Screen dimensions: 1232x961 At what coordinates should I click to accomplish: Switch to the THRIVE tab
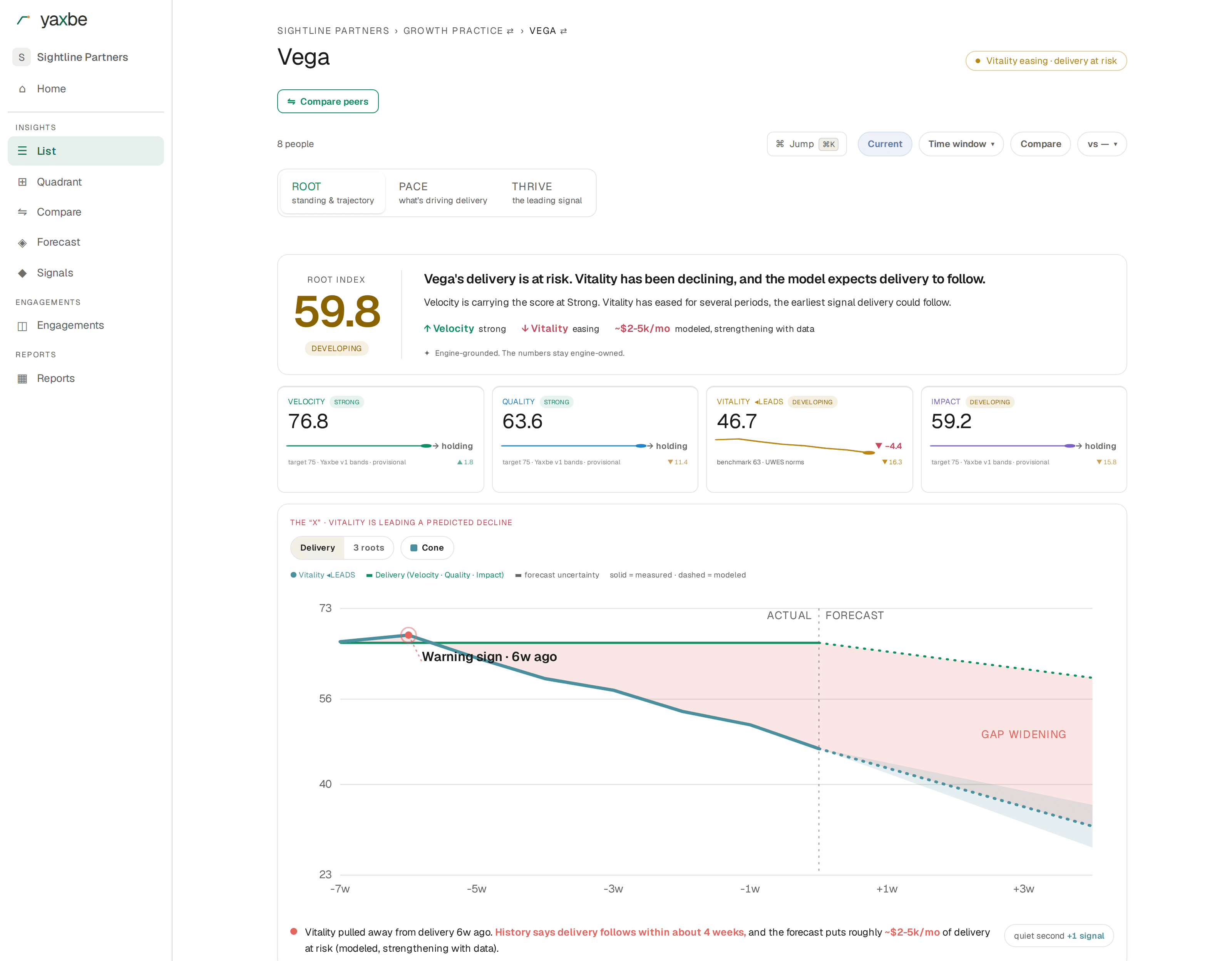(x=547, y=193)
